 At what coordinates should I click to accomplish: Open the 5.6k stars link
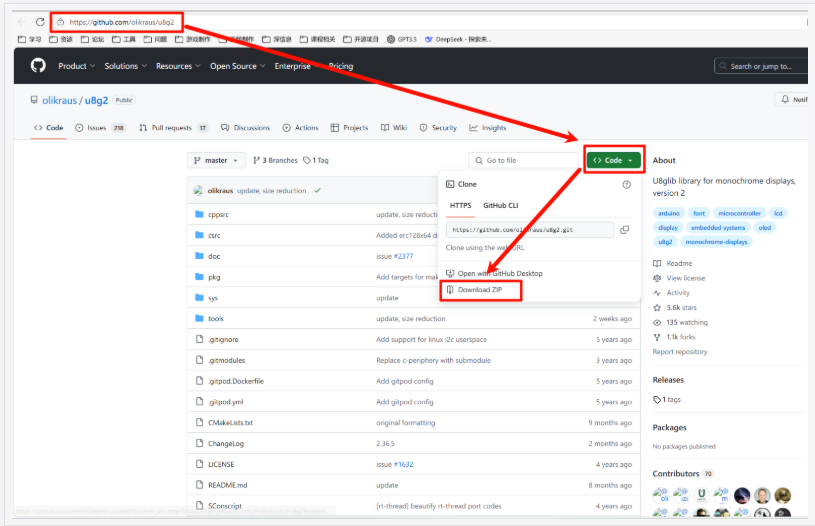(675, 308)
